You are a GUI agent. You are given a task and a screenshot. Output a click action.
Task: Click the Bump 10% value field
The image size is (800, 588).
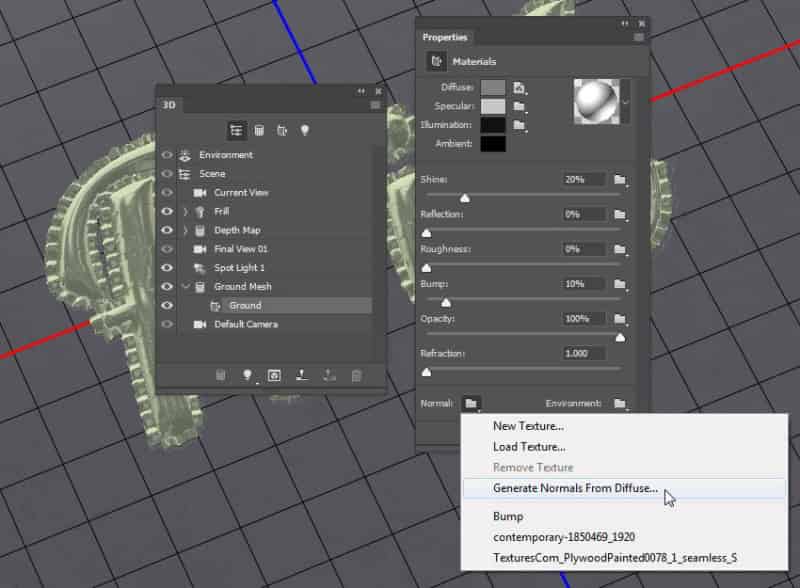[x=584, y=284]
